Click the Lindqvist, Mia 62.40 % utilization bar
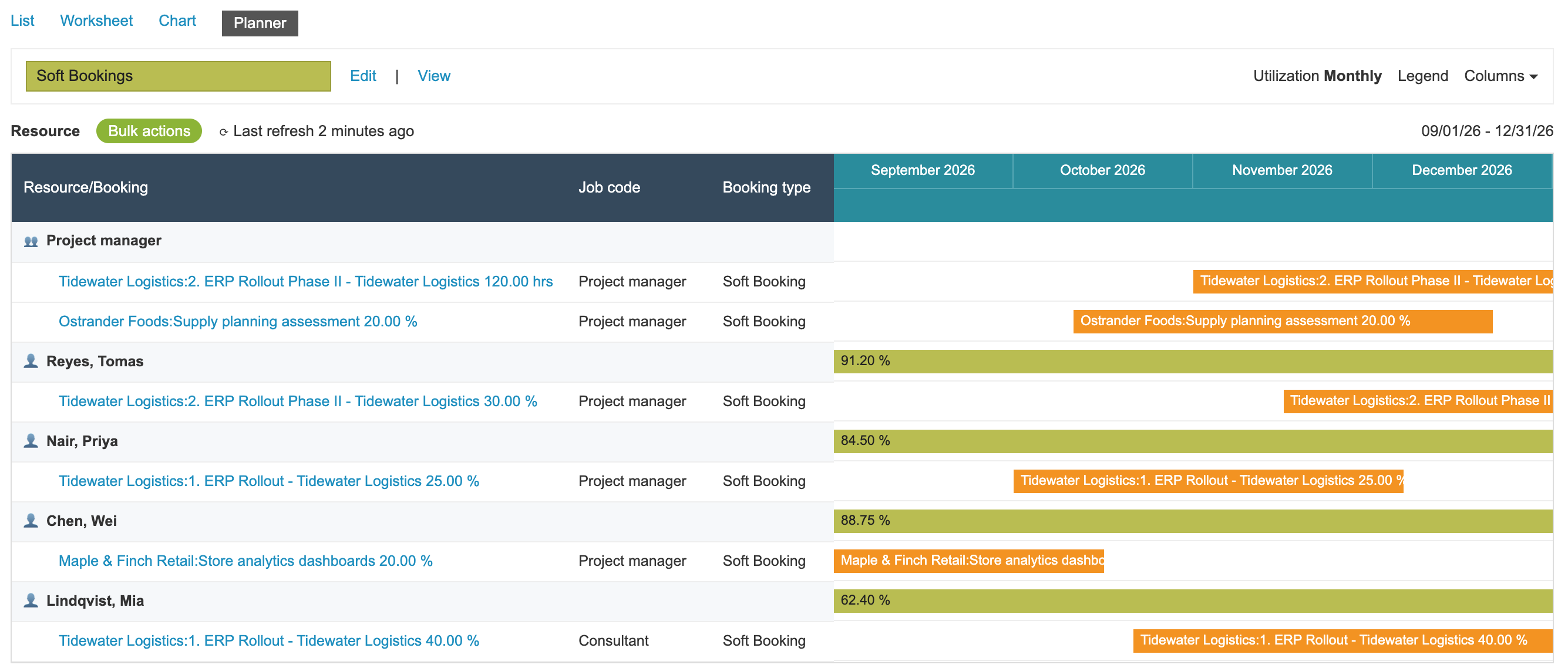Image resolution: width=1568 pixels, height=668 pixels. (1193, 600)
